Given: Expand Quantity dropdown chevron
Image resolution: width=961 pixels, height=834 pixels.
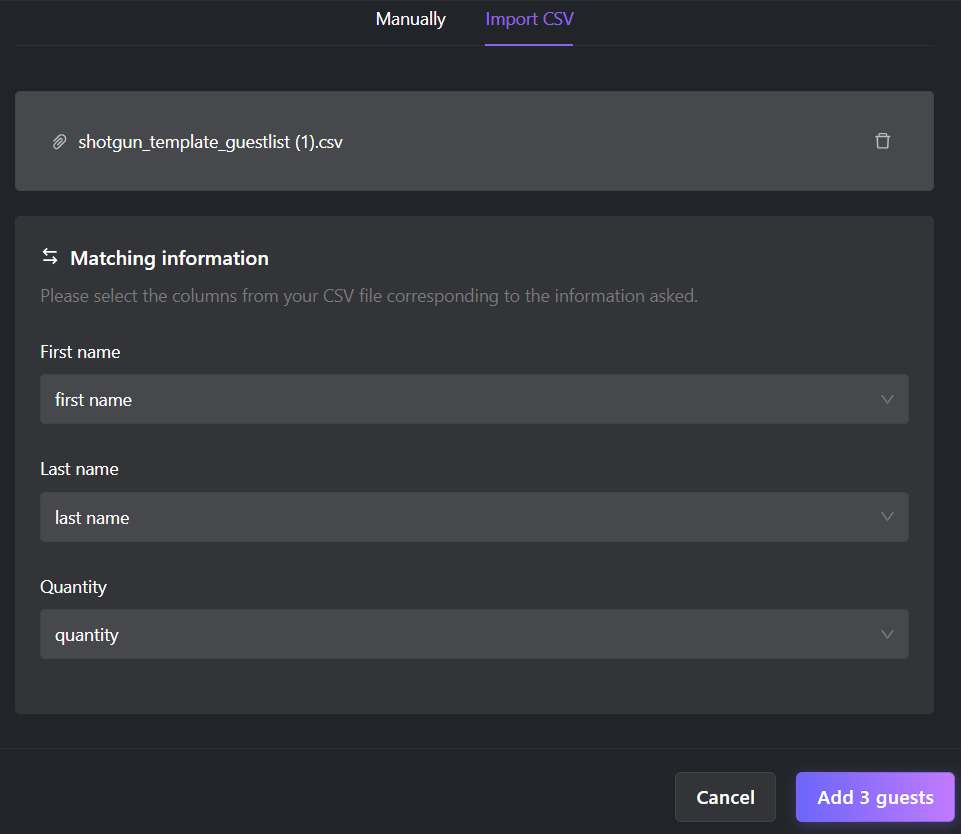Looking at the screenshot, I should 887,634.
